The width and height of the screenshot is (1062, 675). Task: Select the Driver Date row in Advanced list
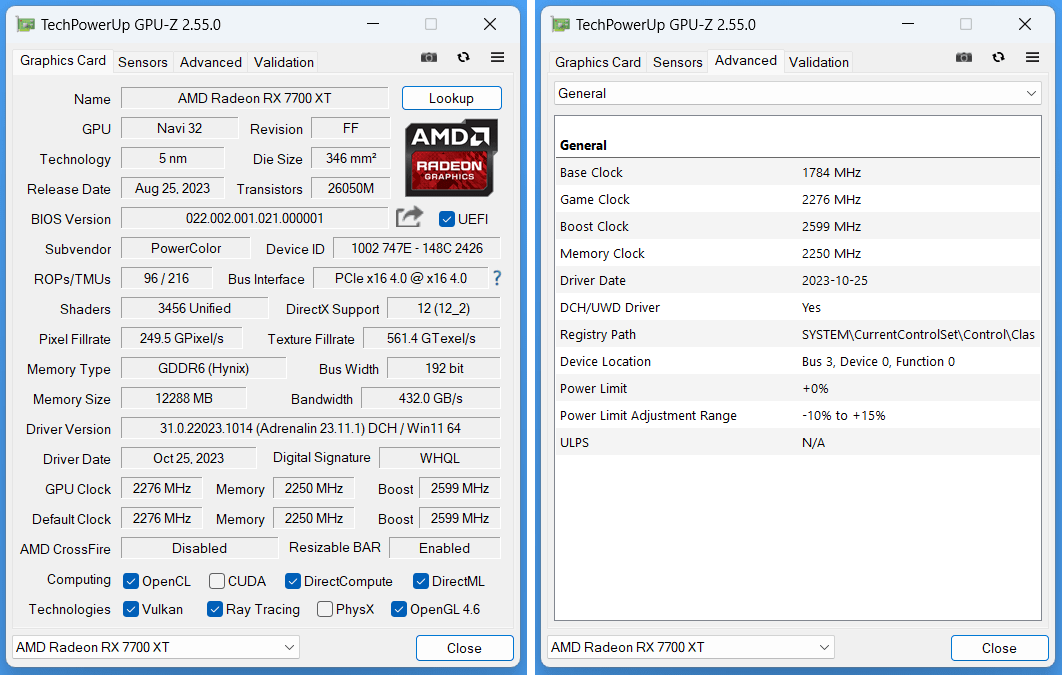tap(797, 280)
